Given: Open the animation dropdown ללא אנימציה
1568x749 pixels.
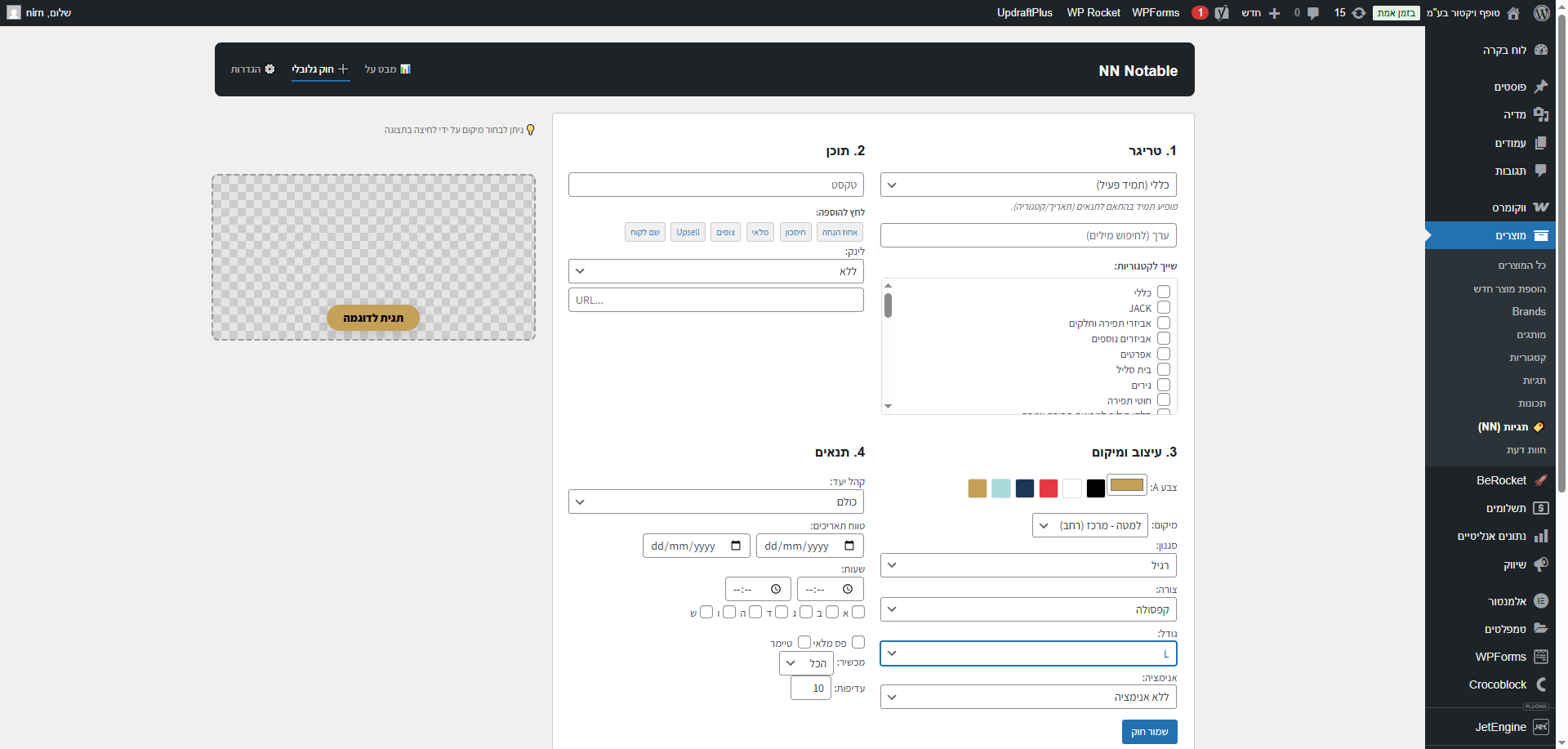Looking at the screenshot, I should [x=1028, y=697].
